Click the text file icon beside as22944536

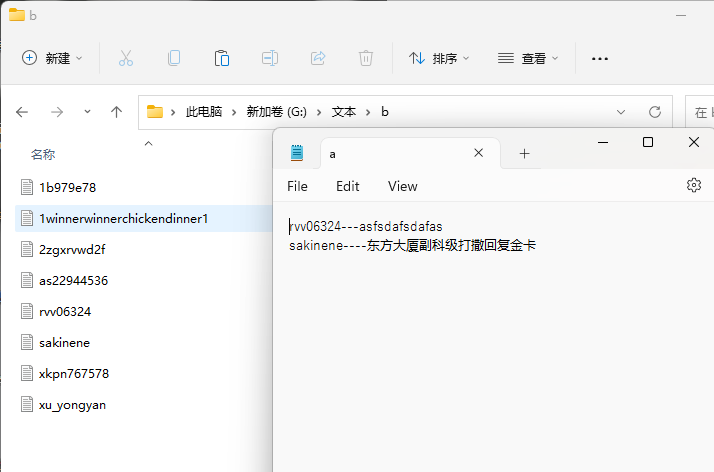click(27, 280)
